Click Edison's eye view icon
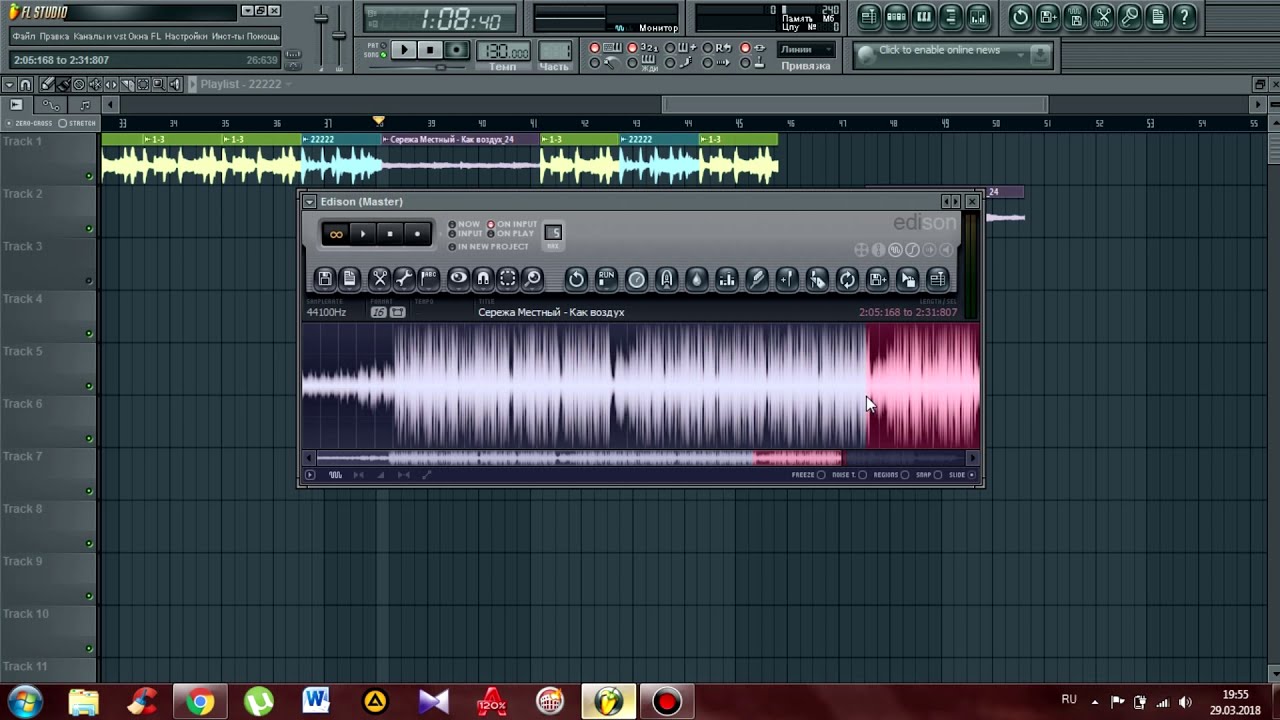Viewport: 1280px width, 720px height. [x=458, y=279]
